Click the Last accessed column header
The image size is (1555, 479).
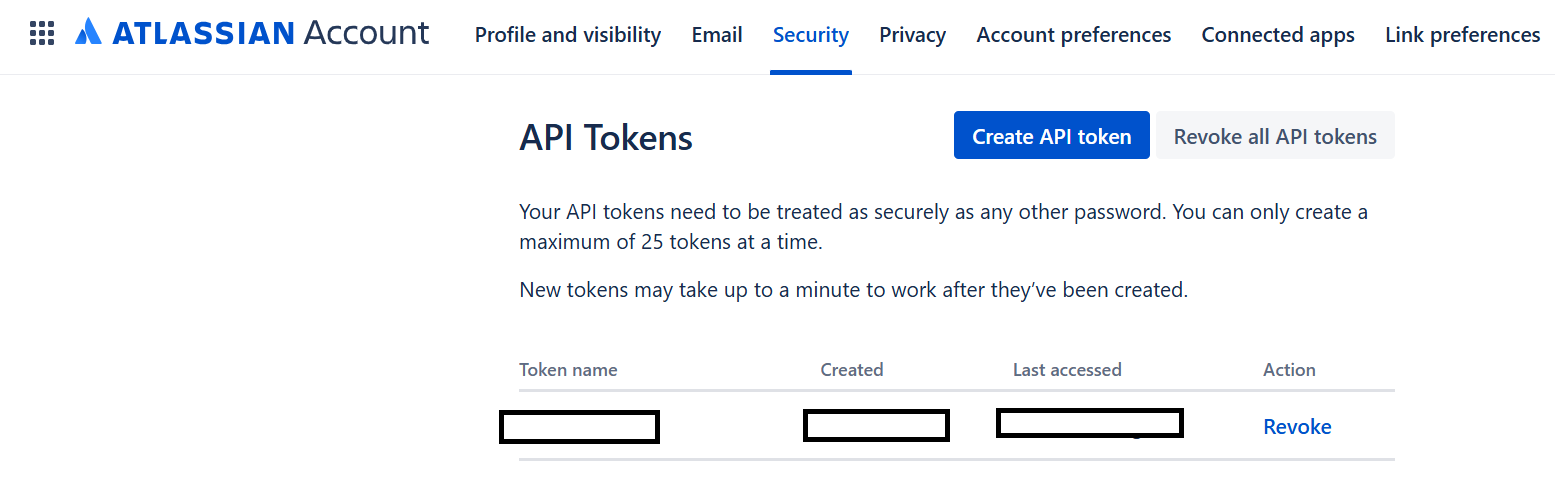coord(1067,370)
